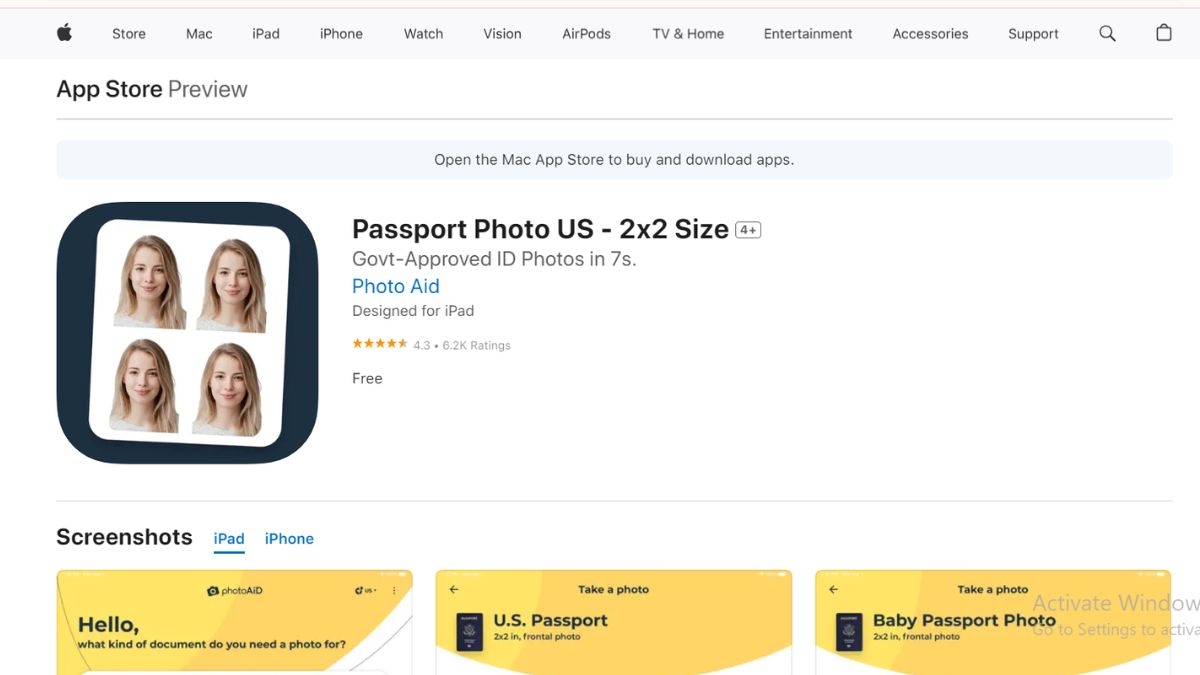
Task: Switch to the iPad screenshots tab
Action: tap(229, 538)
